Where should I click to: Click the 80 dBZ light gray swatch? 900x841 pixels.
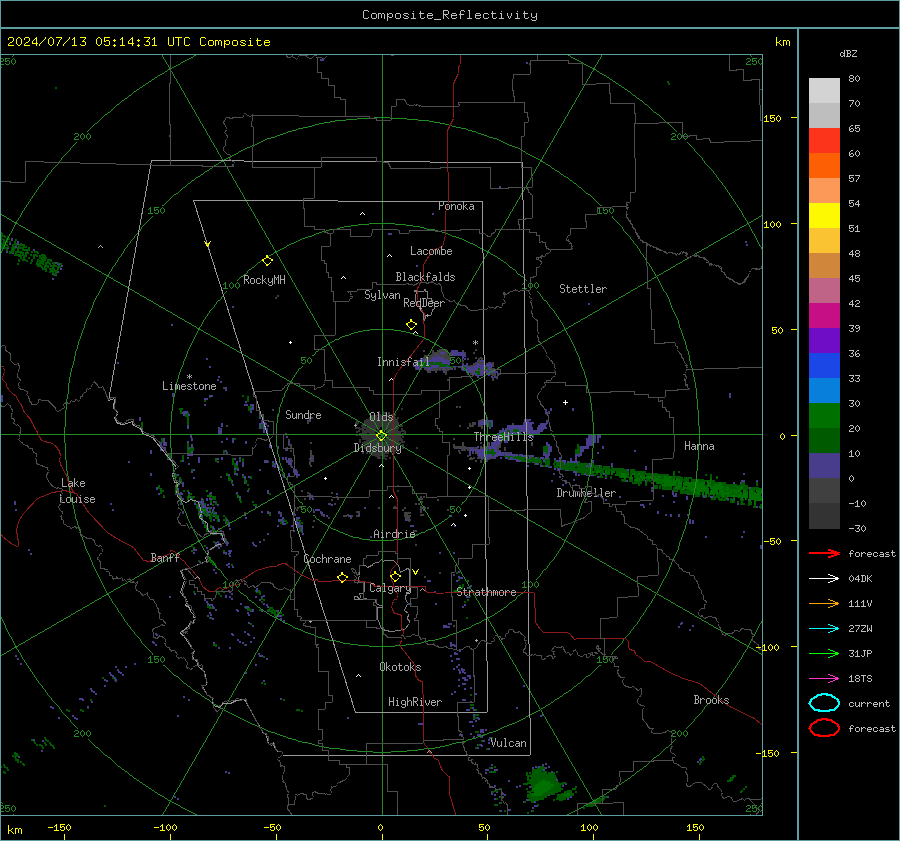pos(824,90)
